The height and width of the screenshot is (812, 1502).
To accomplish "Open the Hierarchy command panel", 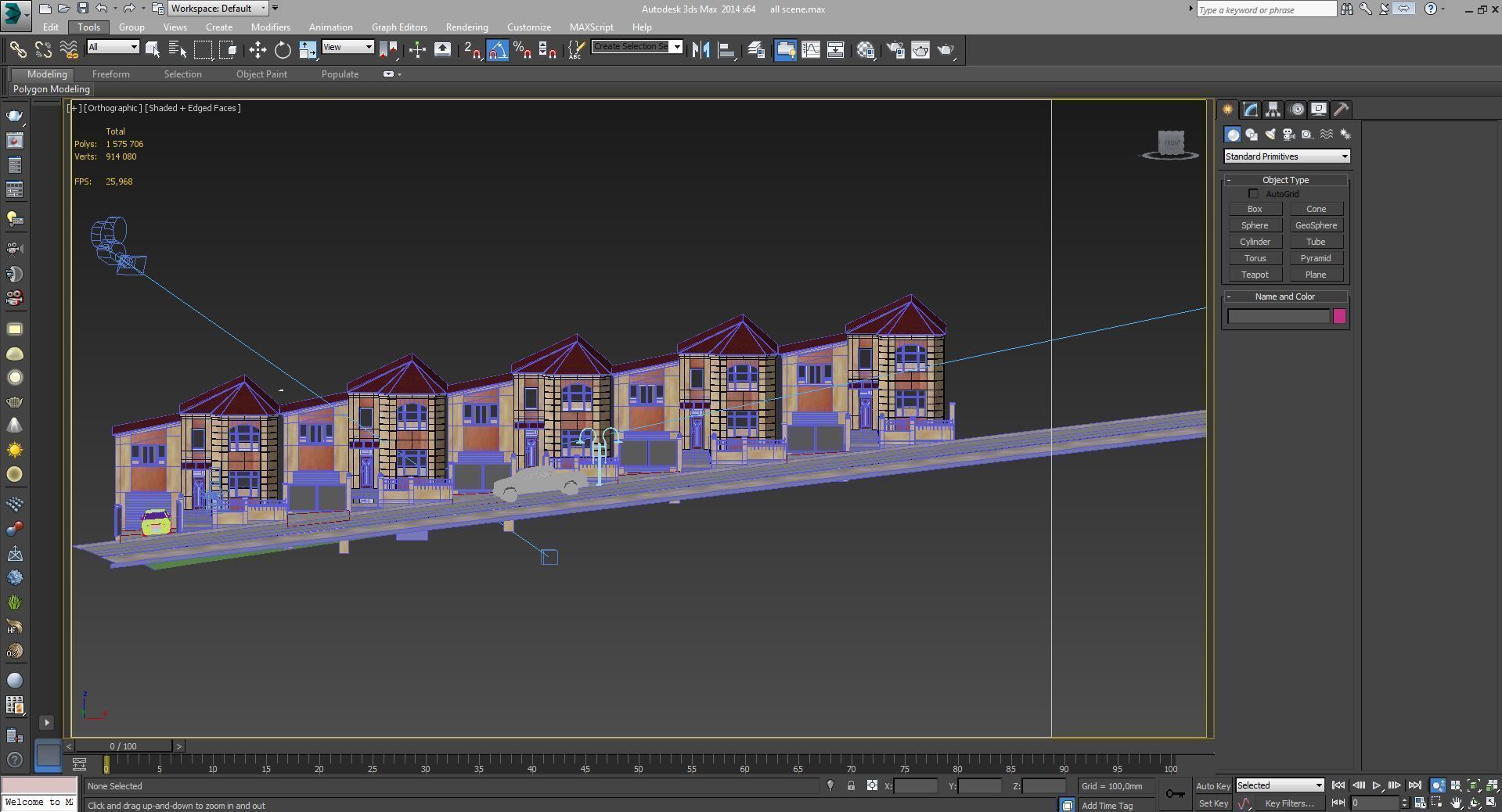I will 1273,110.
